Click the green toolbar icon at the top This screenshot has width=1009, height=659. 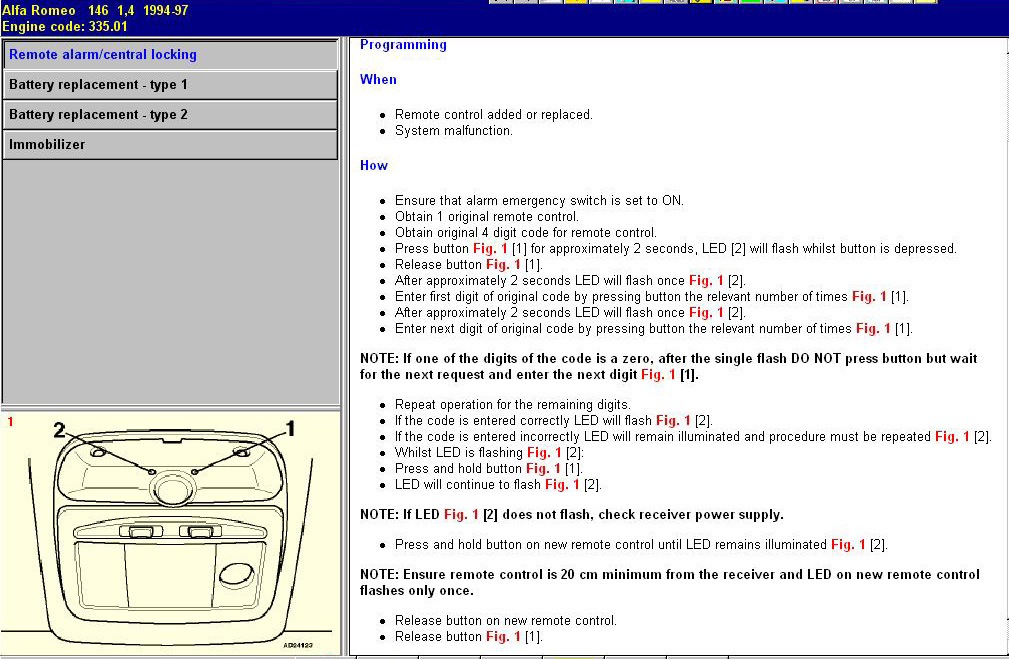(750, 4)
